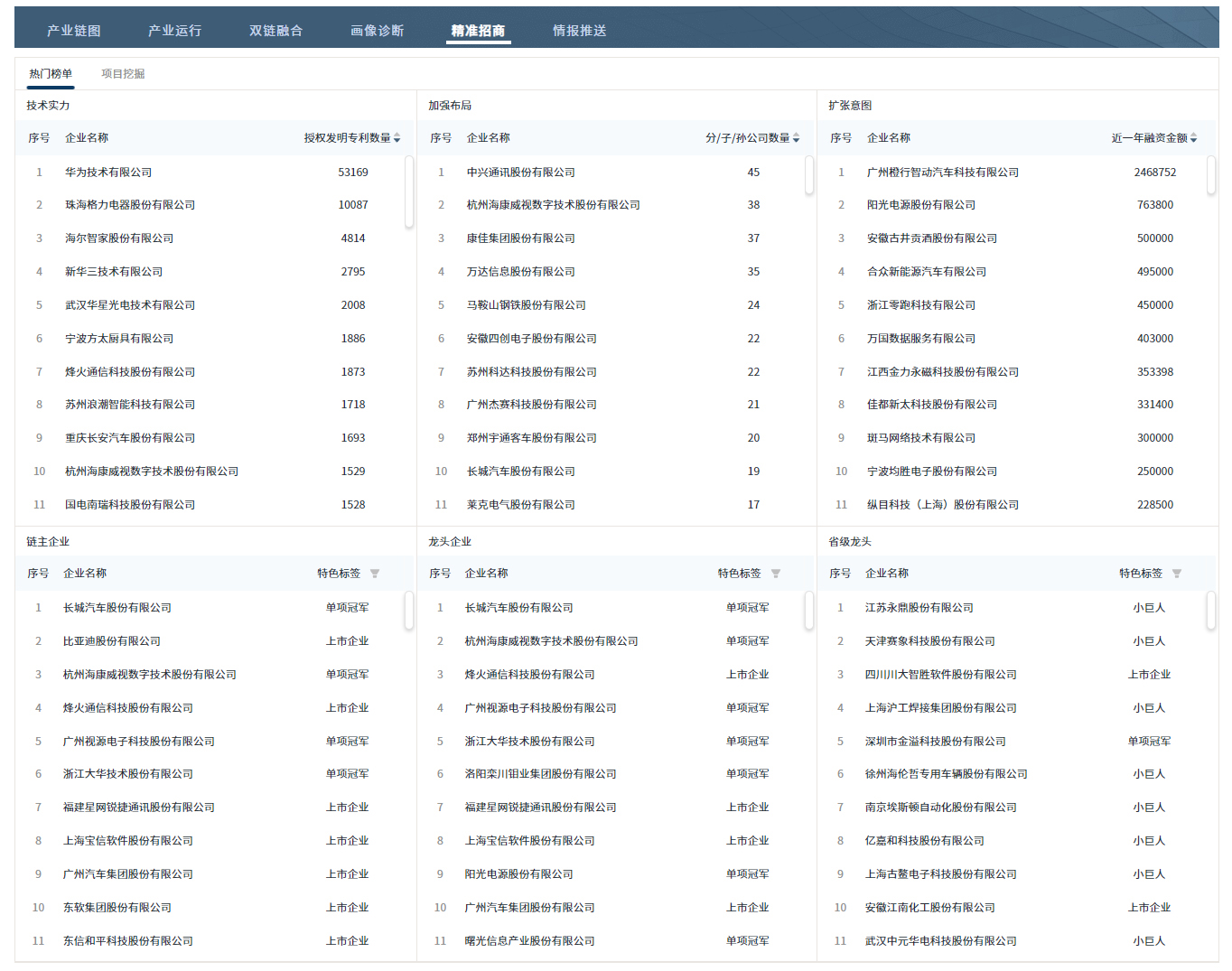Select 宁波均胜电子股份有限公司
The height and width of the screenshot is (971, 1232).
coord(932,471)
